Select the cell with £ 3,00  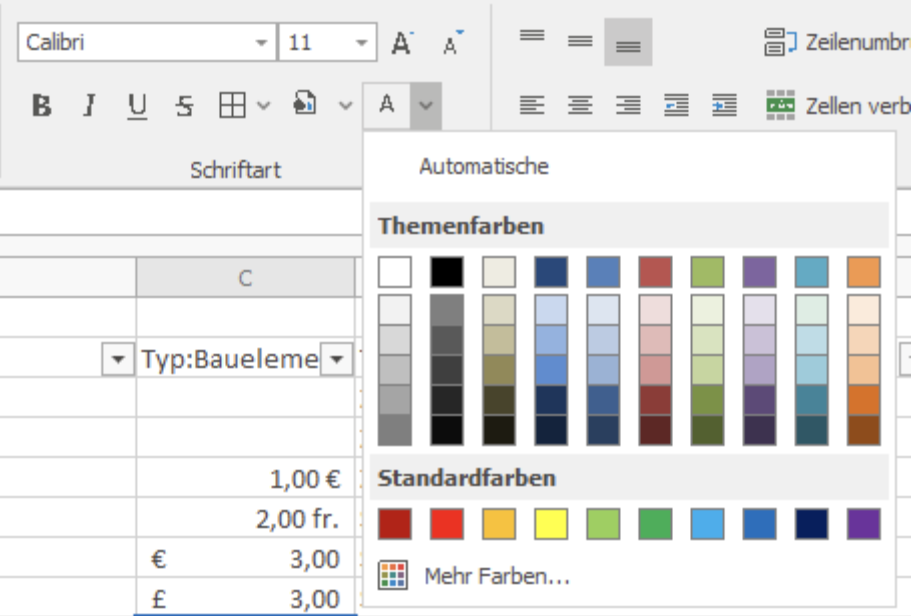(x=245, y=598)
